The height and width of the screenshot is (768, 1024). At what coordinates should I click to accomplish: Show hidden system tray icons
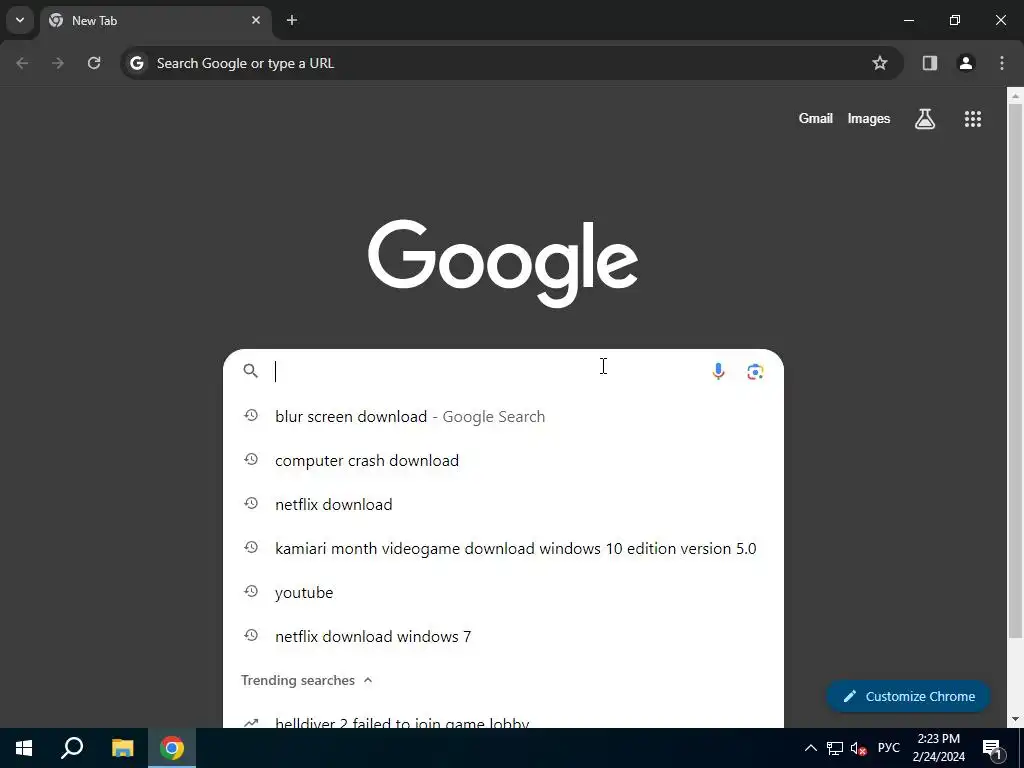810,748
